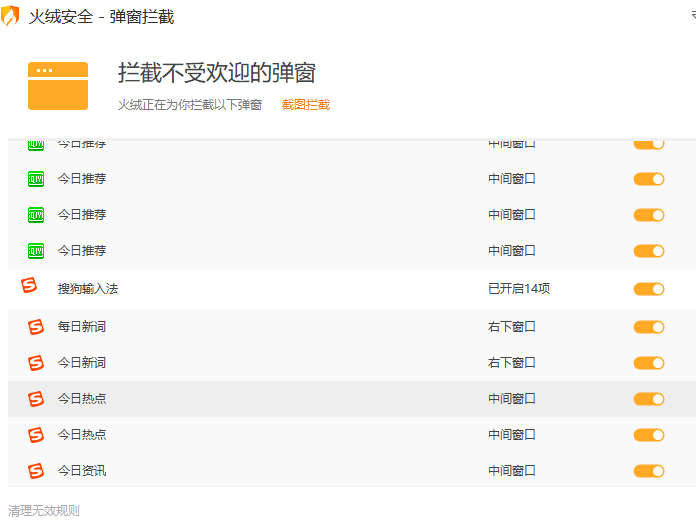This screenshot has height=522, width=696.
Task: Select the 今日新词 rule name
Action: click(82, 363)
